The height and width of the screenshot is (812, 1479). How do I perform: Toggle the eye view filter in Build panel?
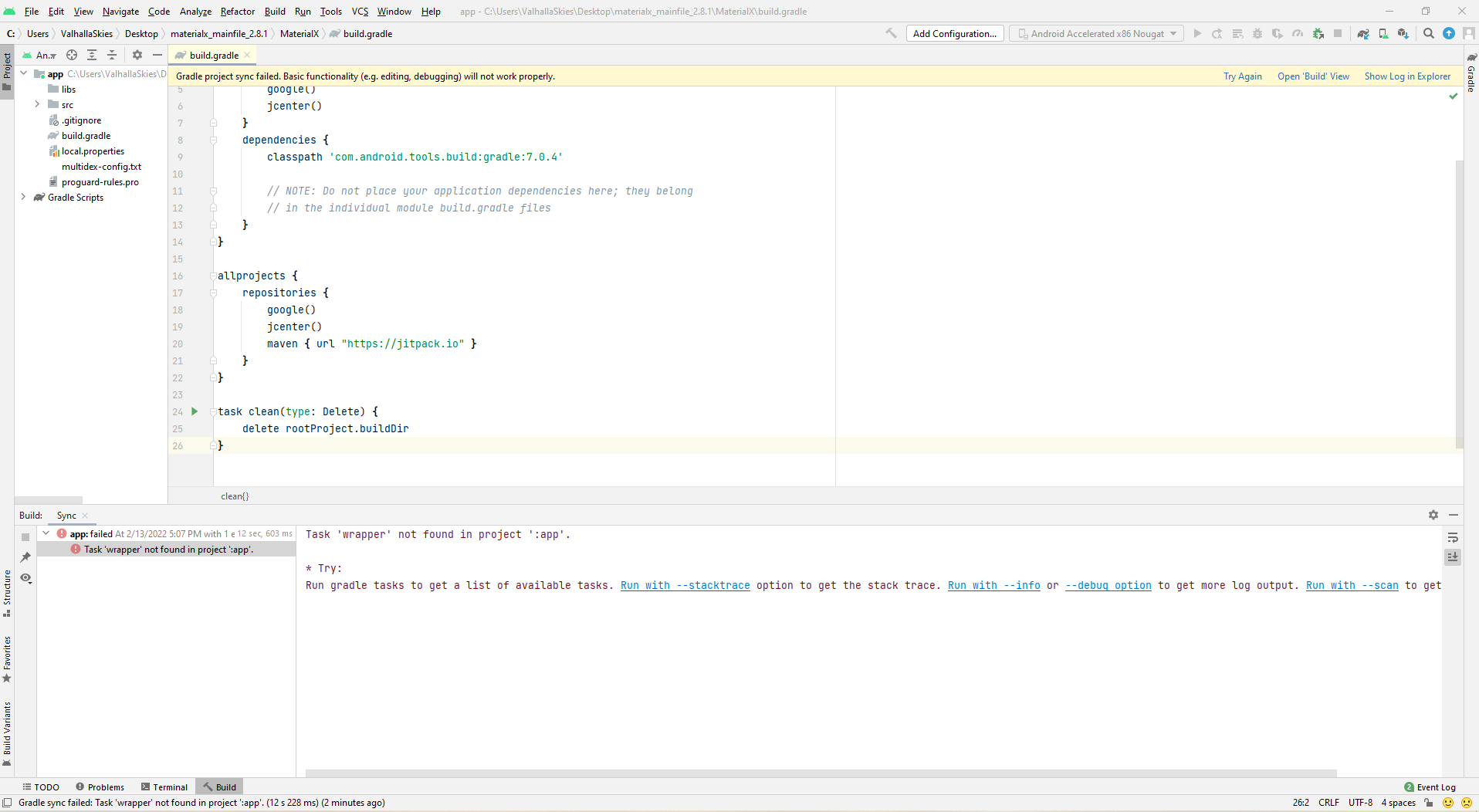[x=25, y=577]
